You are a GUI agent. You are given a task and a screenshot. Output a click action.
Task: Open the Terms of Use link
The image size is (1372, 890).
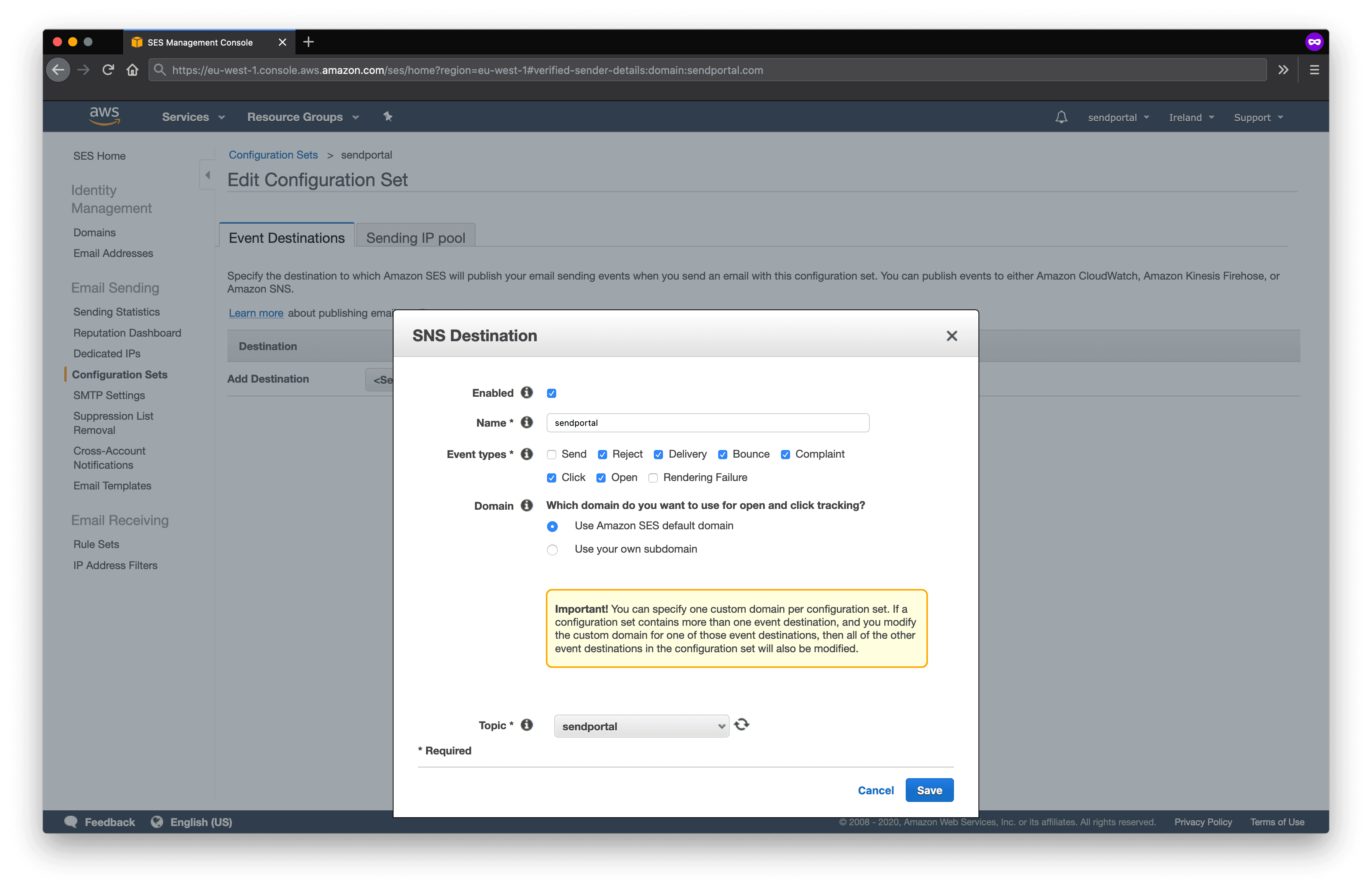pyautogui.click(x=1277, y=822)
